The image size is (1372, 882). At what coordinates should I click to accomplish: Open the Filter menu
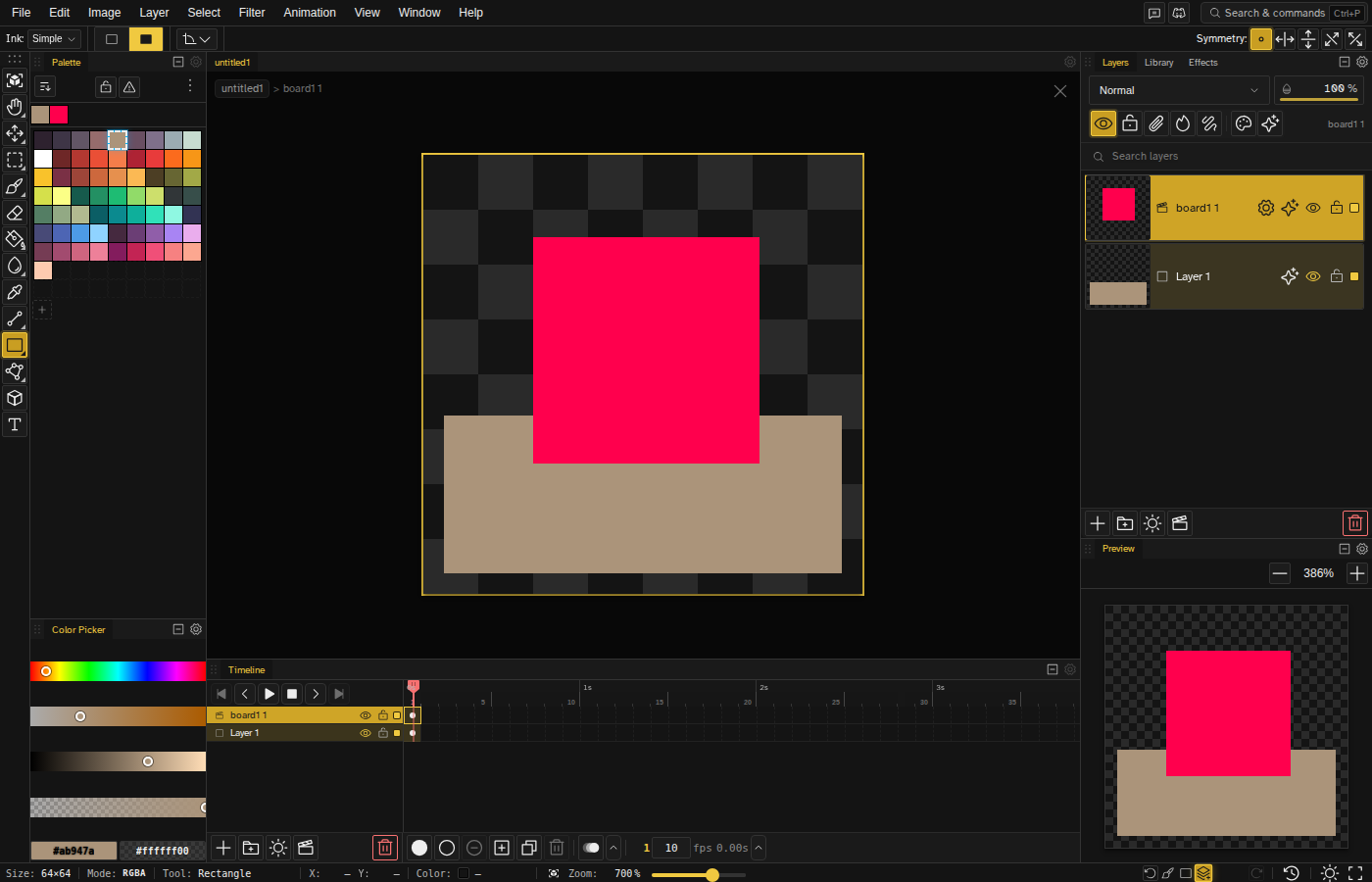(252, 13)
